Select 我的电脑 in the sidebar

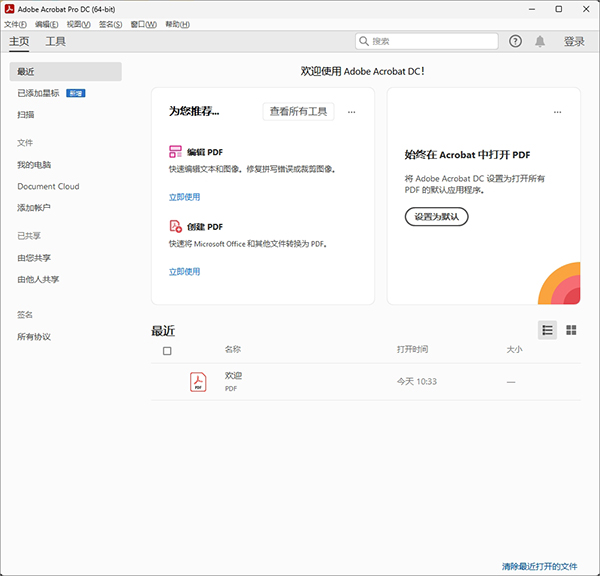tap(34, 165)
